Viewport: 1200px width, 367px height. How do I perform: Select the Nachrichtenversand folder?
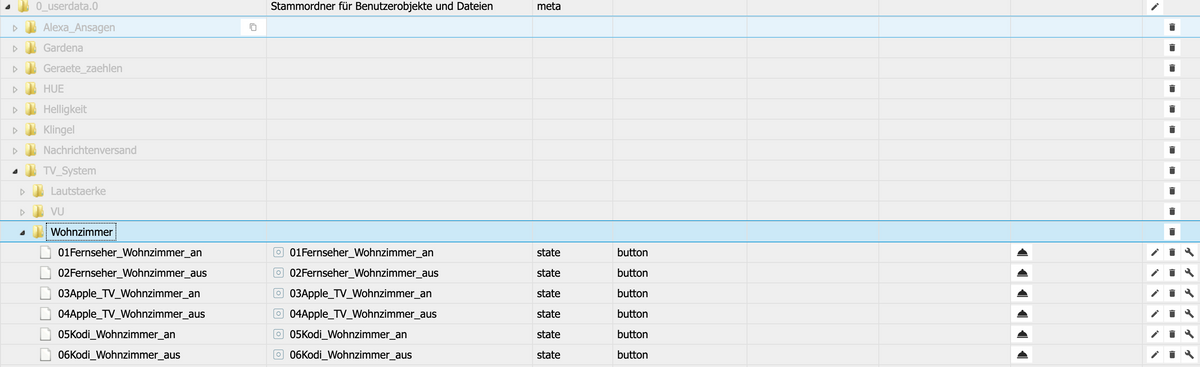[x=90, y=150]
